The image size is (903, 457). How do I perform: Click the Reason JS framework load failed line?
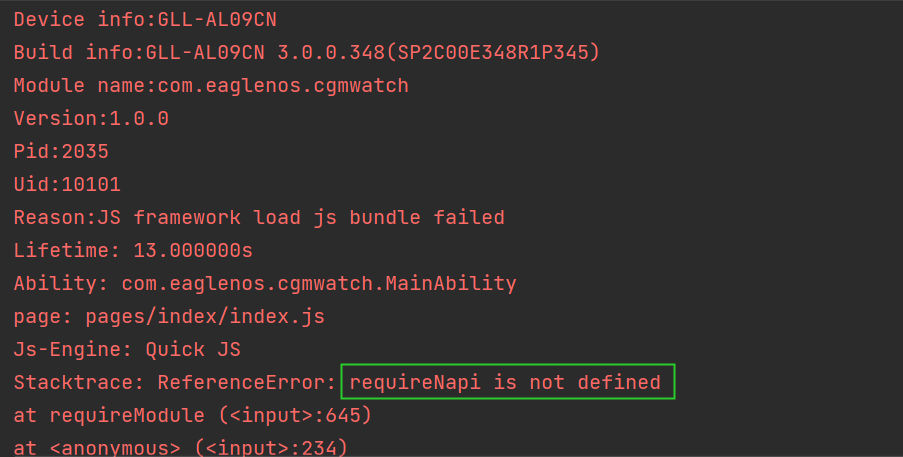tap(259, 218)
